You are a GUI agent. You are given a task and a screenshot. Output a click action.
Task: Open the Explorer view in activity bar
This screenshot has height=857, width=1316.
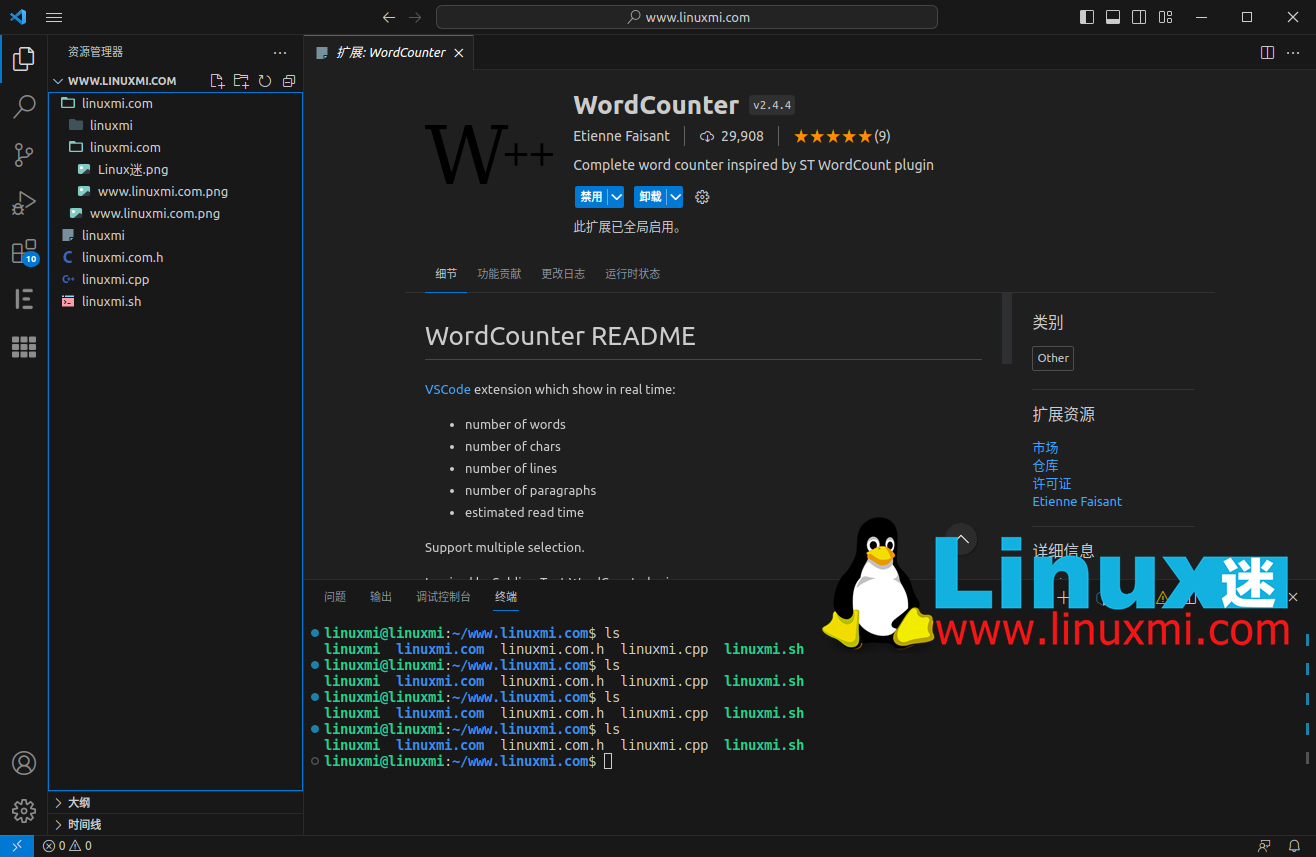pyautogui.click(x=24, y=59)
